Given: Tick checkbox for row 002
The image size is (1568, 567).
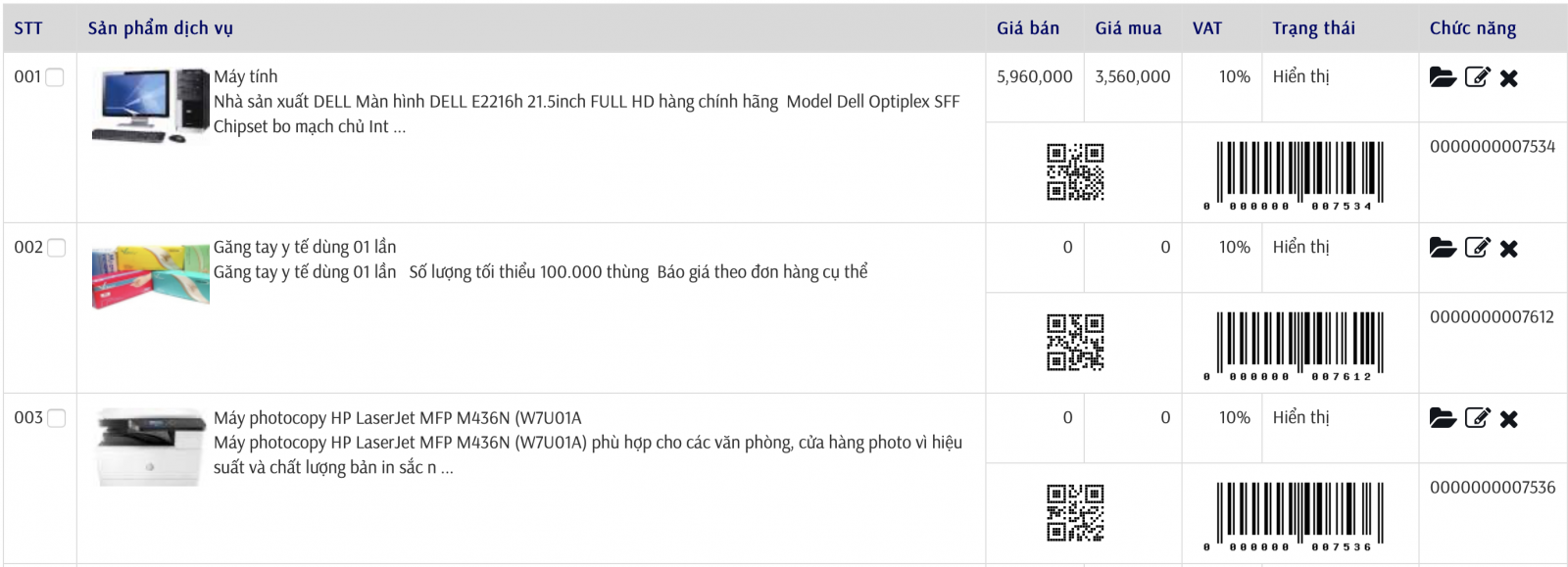Looking at the screenshot, I should coord(56,248).
